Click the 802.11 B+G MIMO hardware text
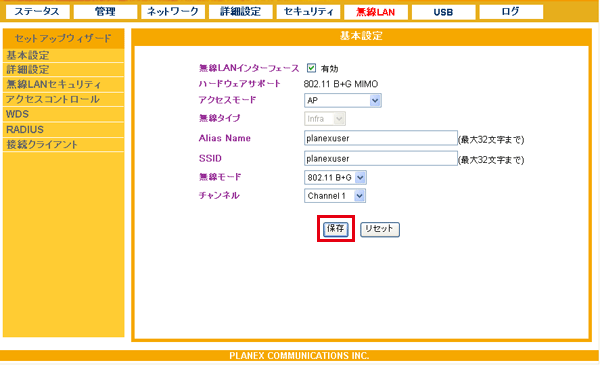This screenshot has height=365, width=600. tap(341, 84)
